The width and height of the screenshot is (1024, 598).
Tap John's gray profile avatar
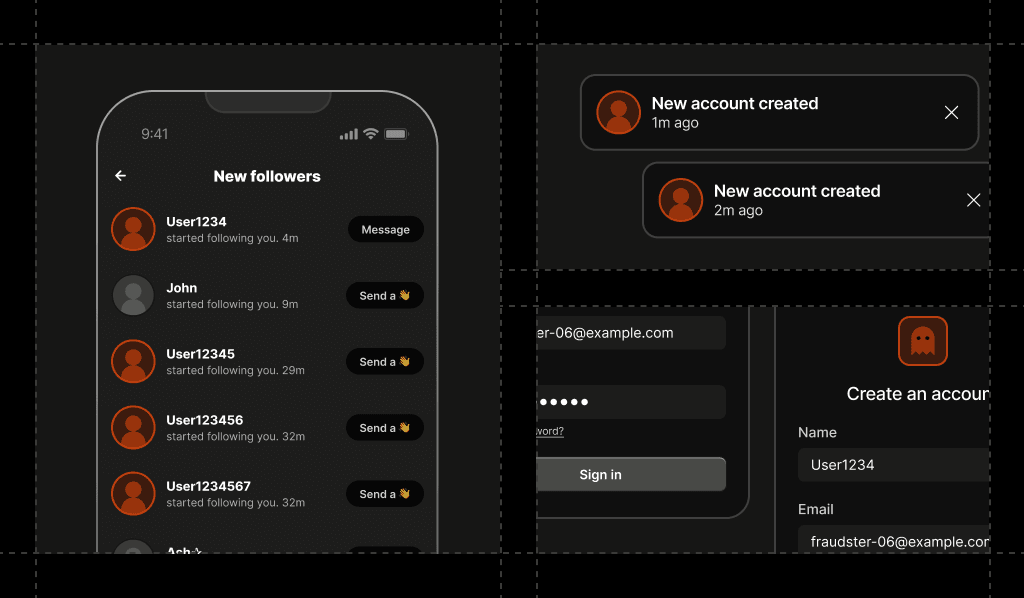coord(133,295)
